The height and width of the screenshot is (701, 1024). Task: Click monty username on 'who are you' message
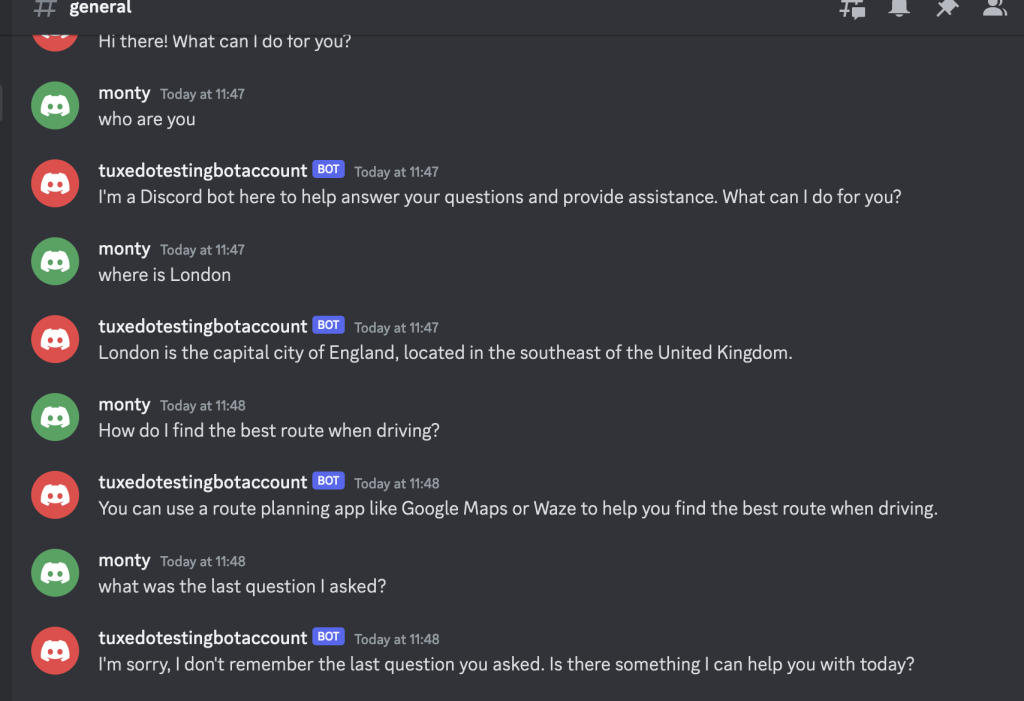124,93
